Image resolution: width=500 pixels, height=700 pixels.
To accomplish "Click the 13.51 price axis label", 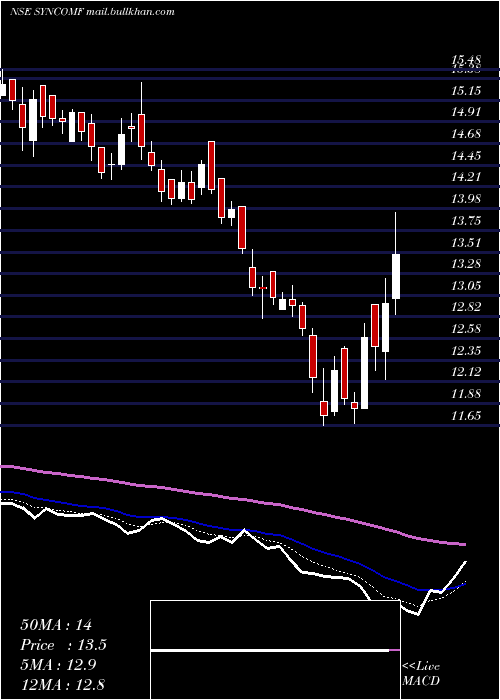I will tap(466, 243).
